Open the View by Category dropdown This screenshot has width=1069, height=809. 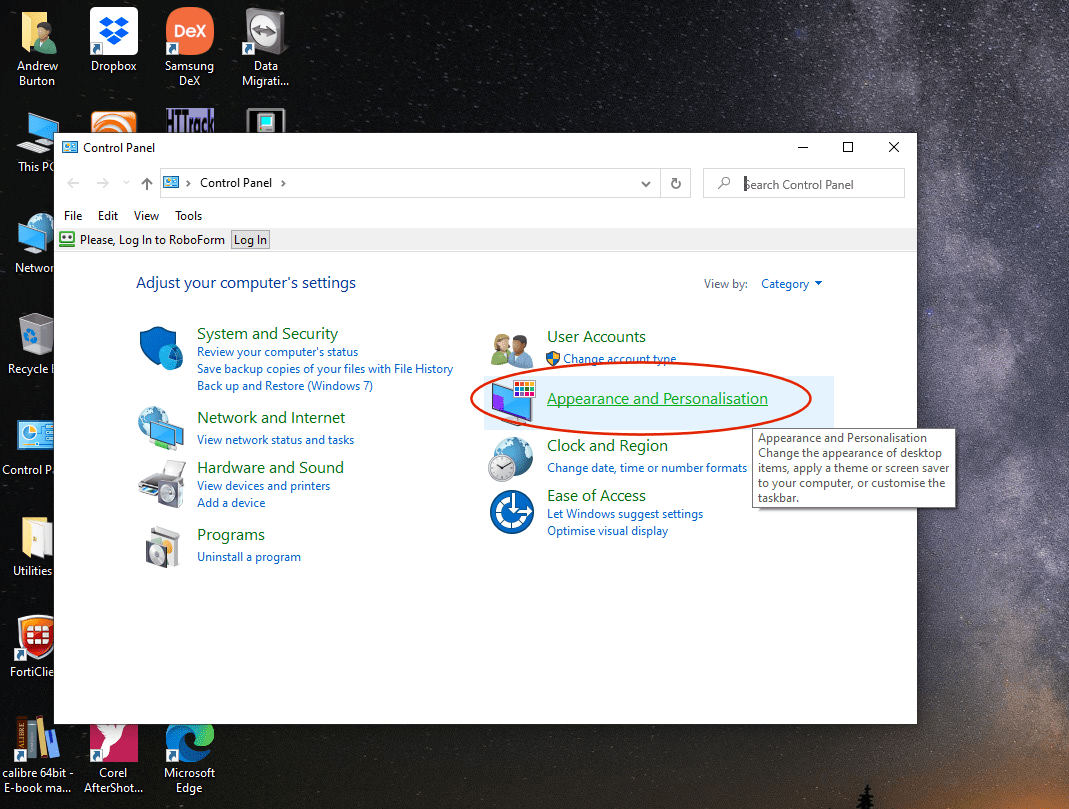tap(792, 284)
